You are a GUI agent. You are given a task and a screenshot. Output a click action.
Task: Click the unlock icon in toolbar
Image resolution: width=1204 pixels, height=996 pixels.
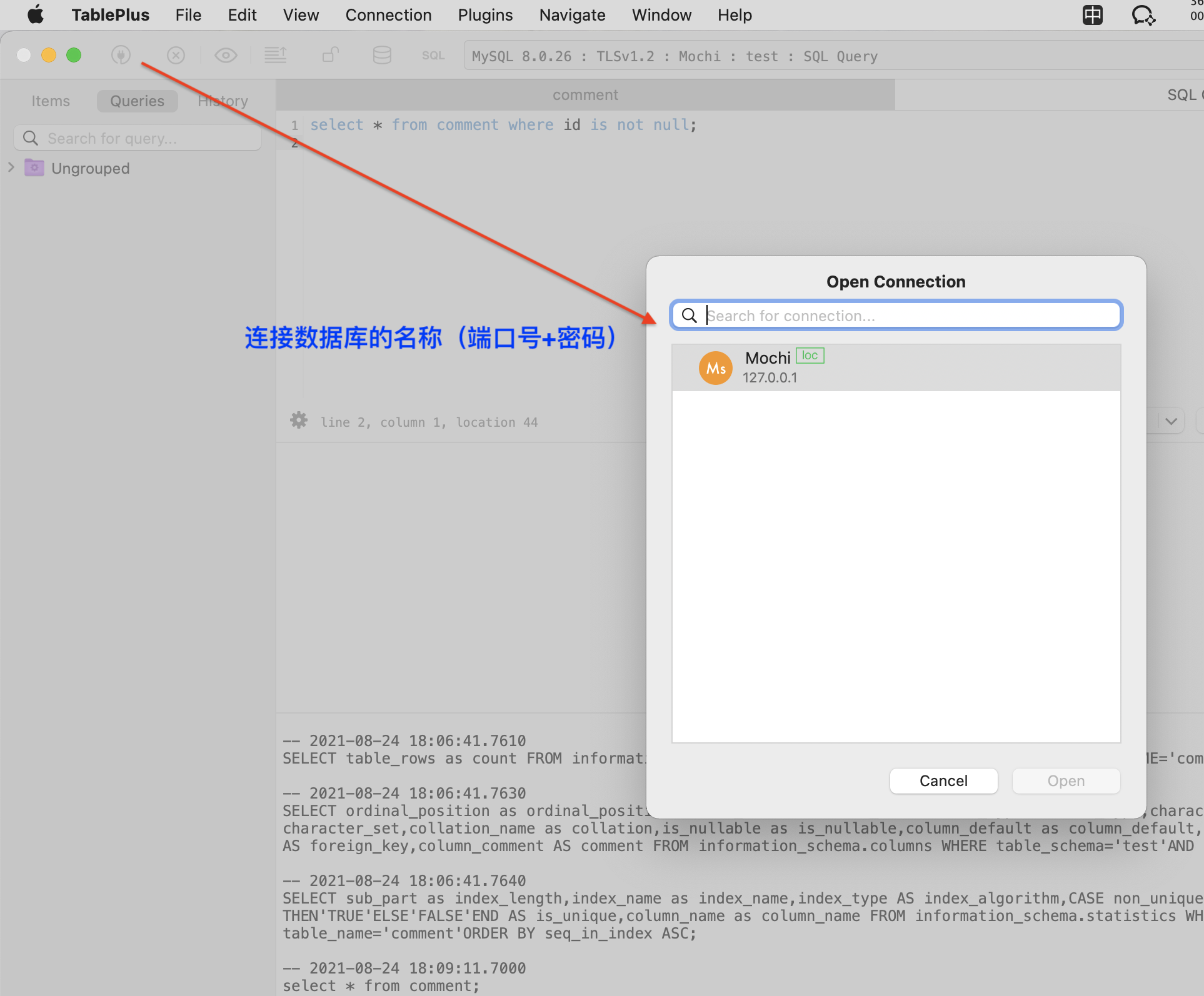(x=330, y=55)
